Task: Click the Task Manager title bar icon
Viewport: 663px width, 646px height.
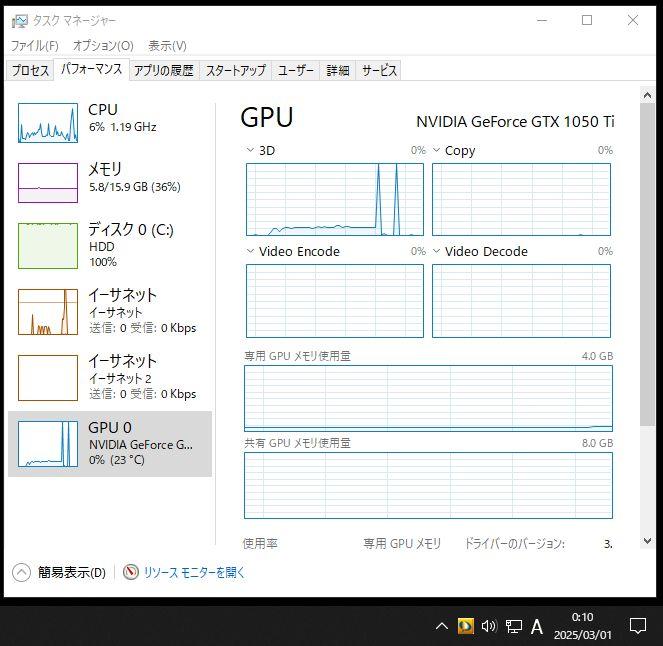Action: tap(19, 21)
